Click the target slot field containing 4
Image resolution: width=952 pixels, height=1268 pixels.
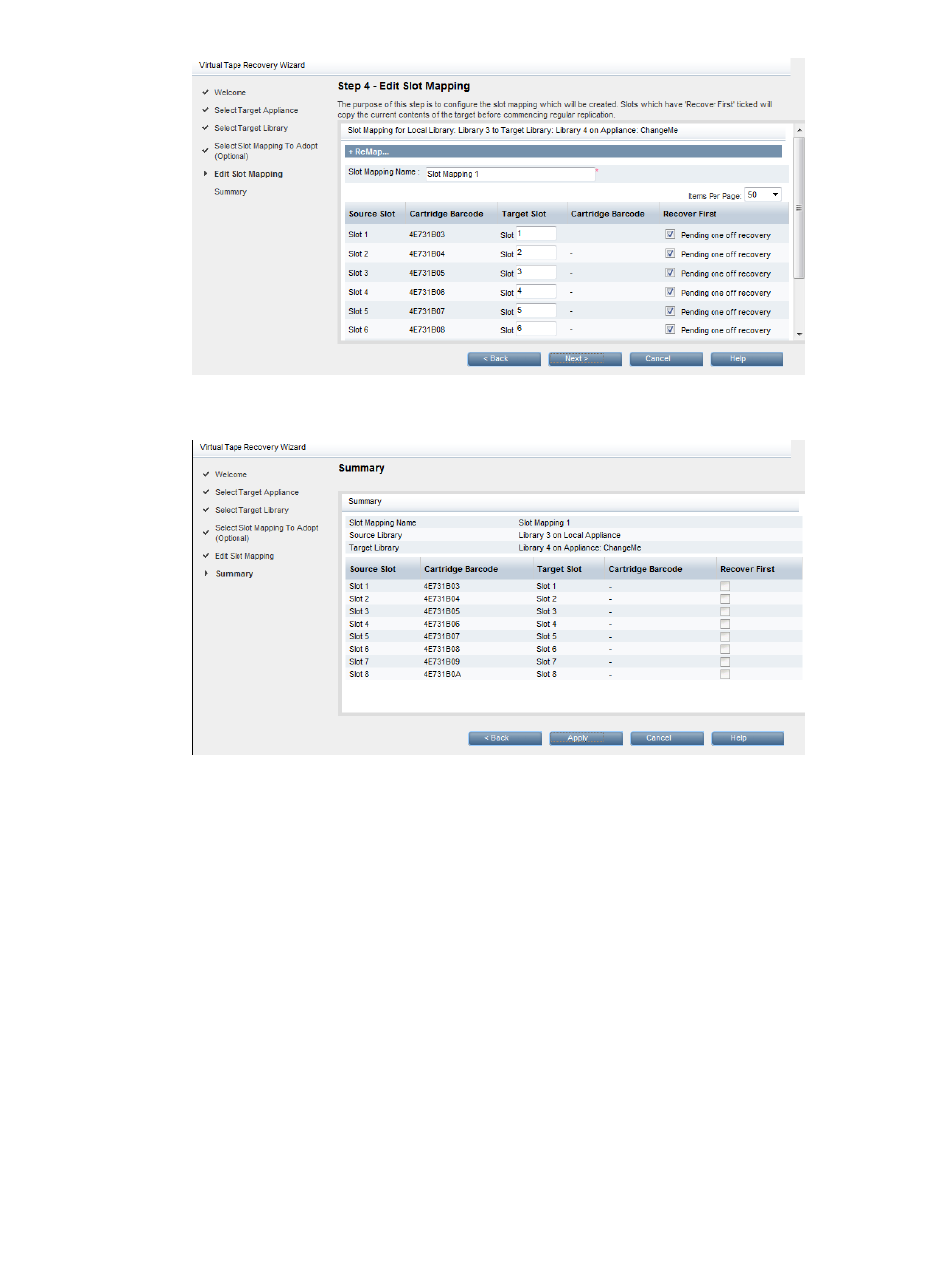535,292
